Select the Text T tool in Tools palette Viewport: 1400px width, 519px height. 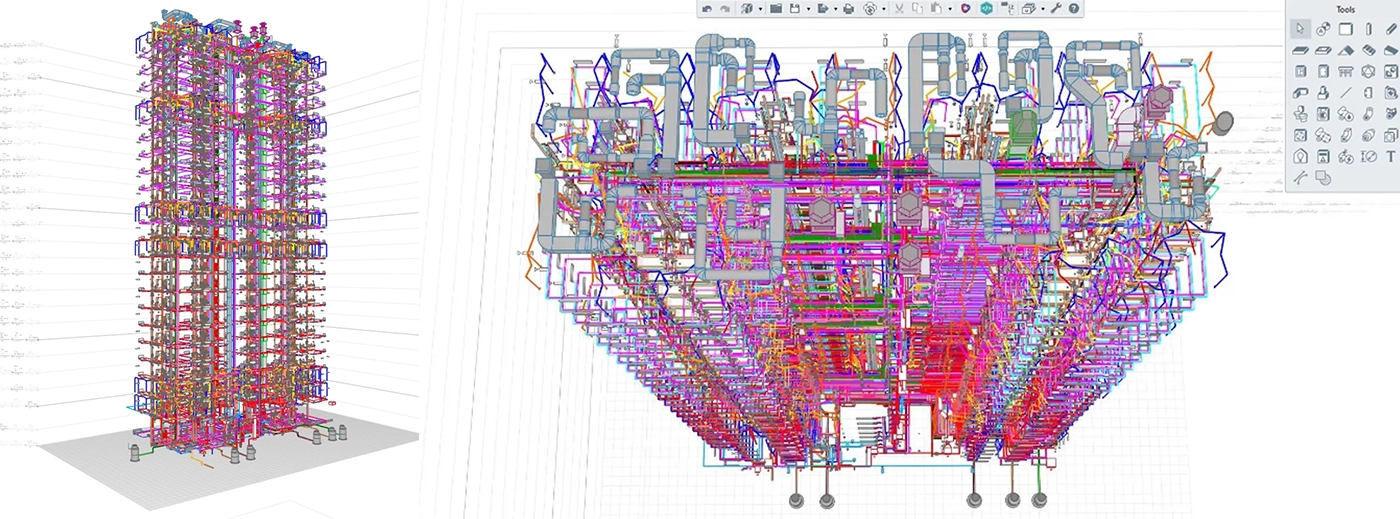click(x=1391, y=156)
